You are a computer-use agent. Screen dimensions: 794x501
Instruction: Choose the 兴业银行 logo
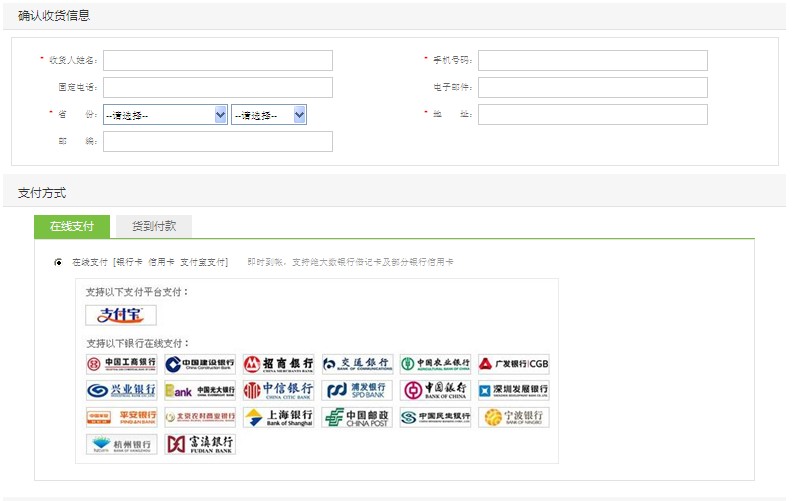point(122,391)
